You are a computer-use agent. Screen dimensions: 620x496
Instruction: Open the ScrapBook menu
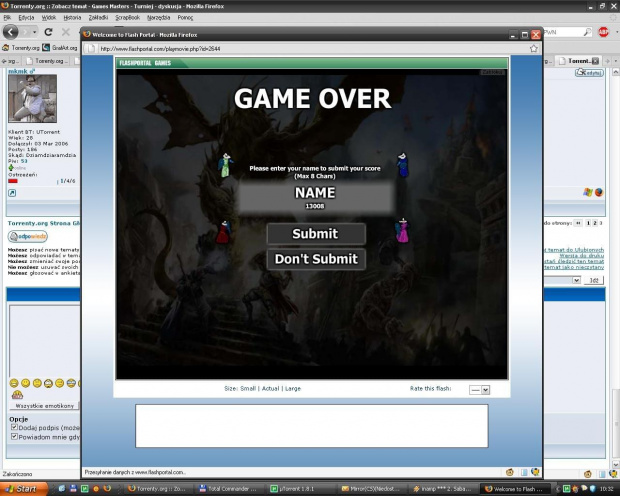tap(127, 17)
